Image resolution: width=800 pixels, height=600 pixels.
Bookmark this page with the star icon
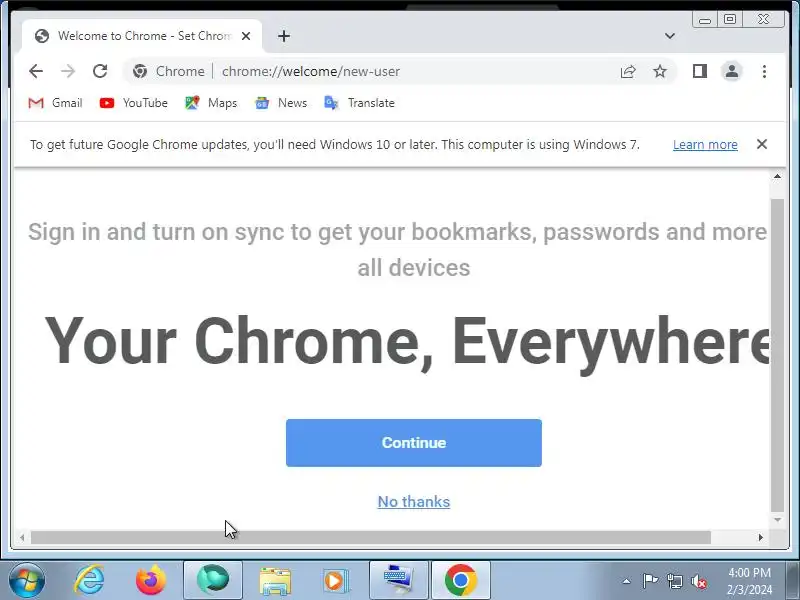tap(660, 71)
